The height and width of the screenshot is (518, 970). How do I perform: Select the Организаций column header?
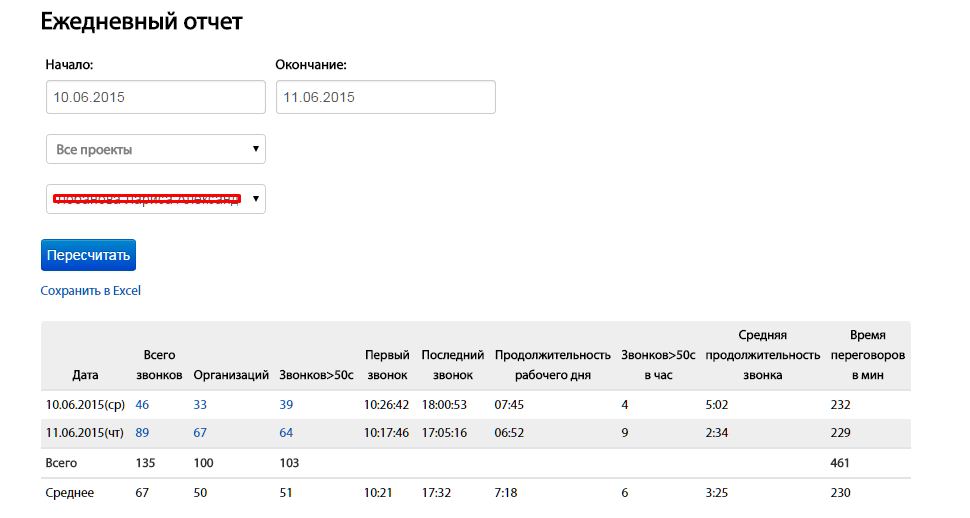(231, 375)
